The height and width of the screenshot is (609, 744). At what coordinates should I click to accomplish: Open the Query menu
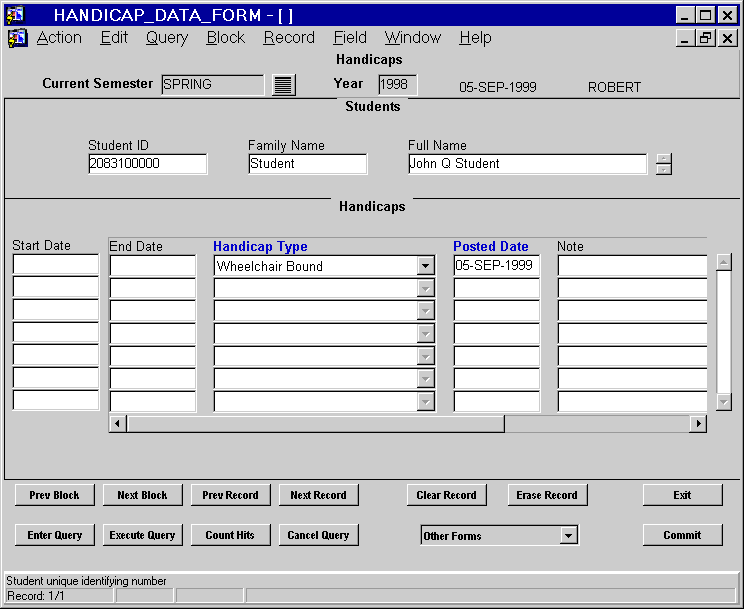pyautogui.click(x=167, y=37)
